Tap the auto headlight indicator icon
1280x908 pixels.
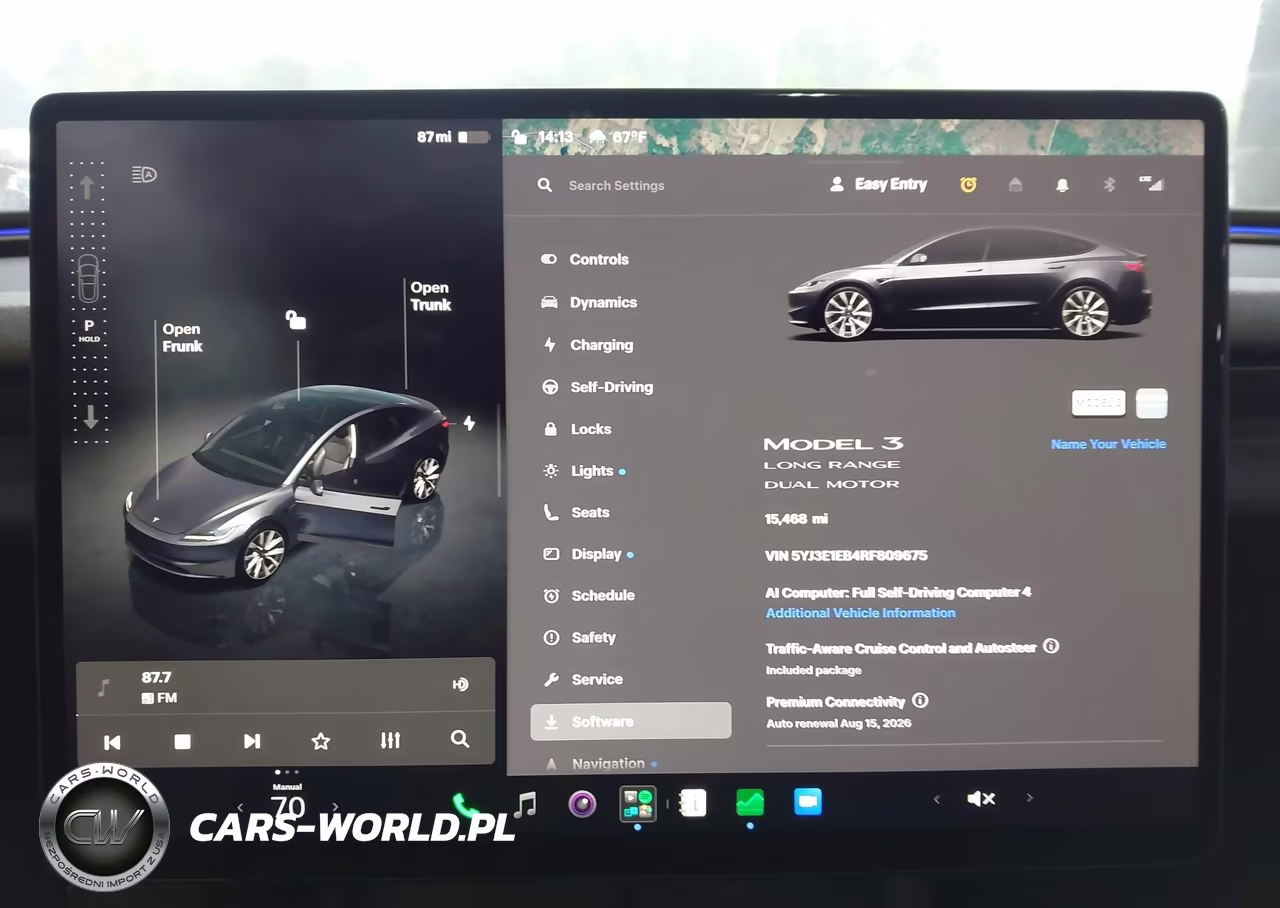(x=145, y=175)
